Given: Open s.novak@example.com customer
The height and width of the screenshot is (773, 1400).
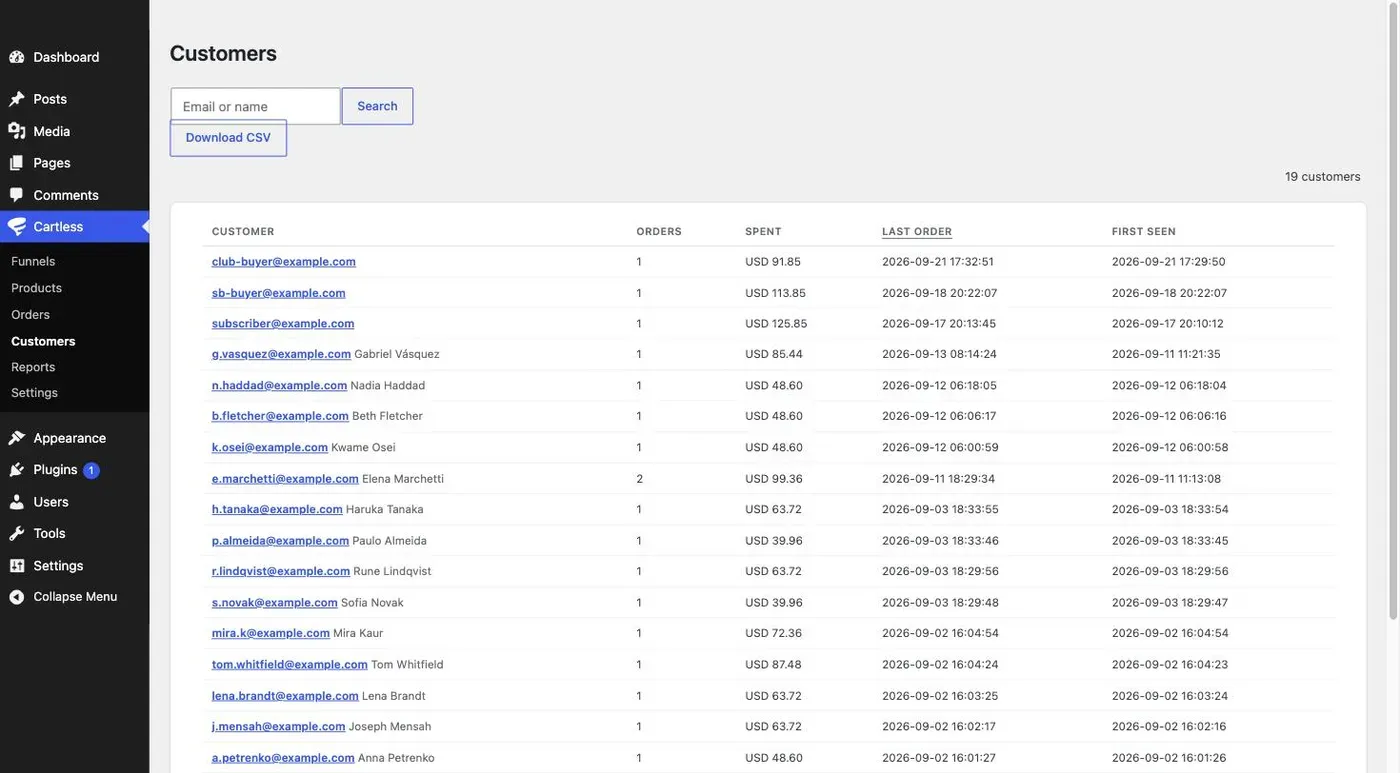Looking at the screenshot, I should click(x=275, y=603).
